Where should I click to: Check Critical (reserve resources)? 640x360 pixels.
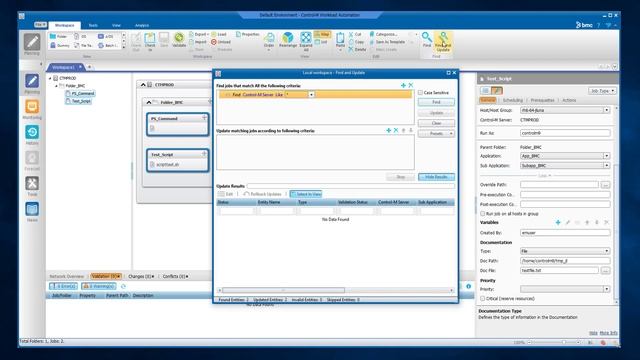pyautogui.click(x=482, y=298)
